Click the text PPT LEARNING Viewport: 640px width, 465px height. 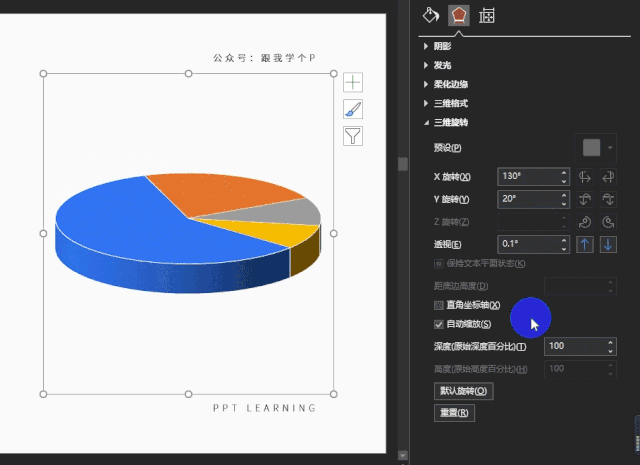[264, 408]
